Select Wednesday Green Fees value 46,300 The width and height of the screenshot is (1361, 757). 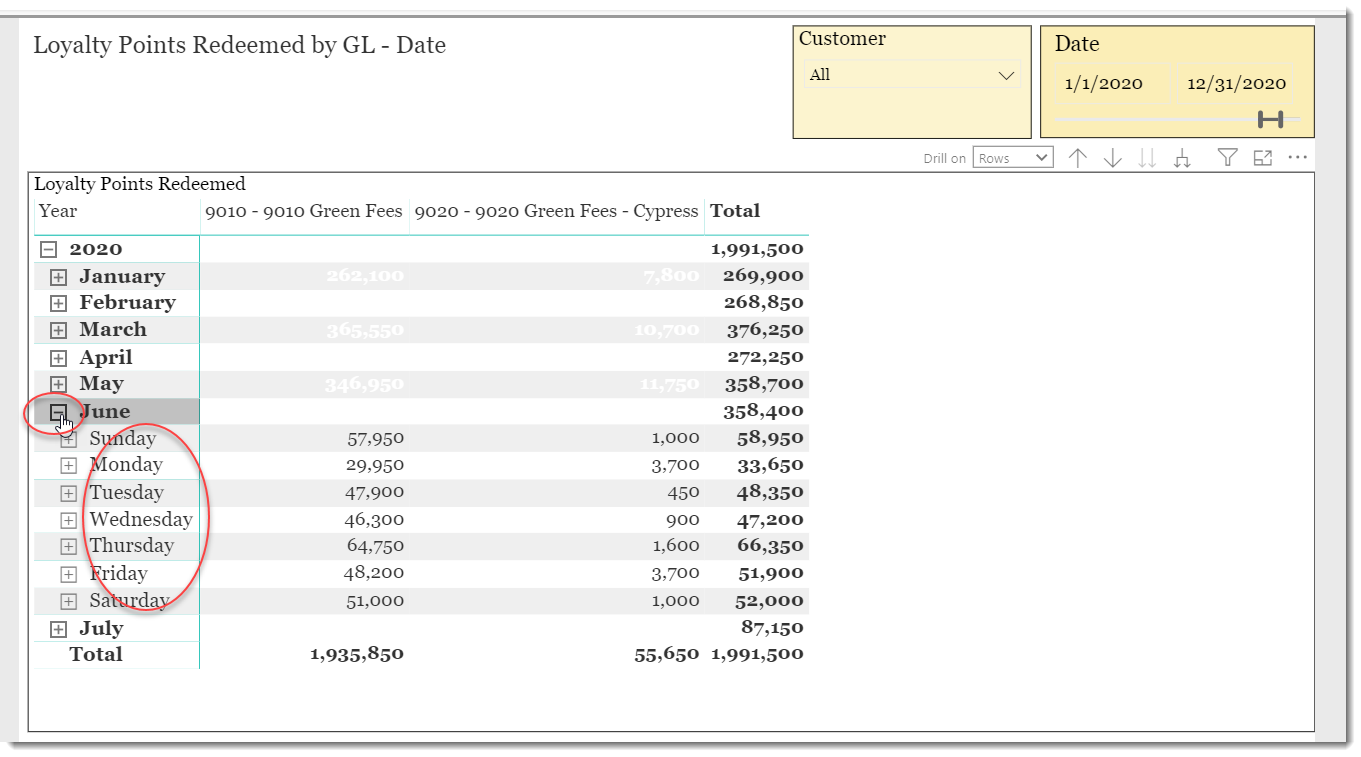tap(376, 519)
